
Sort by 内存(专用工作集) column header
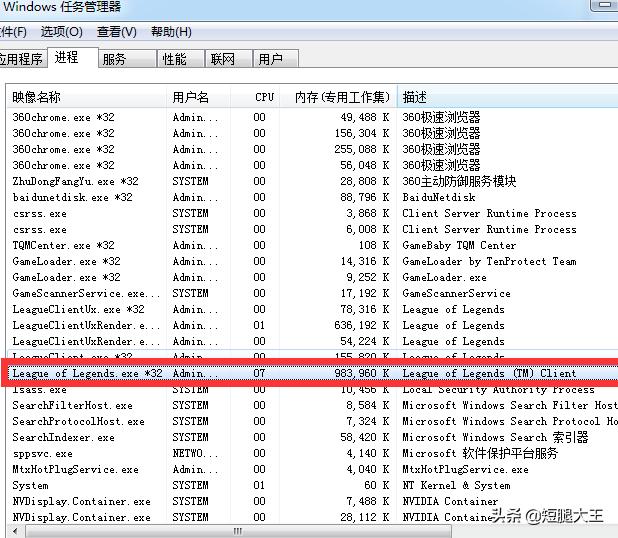click(x=338, y=97)
